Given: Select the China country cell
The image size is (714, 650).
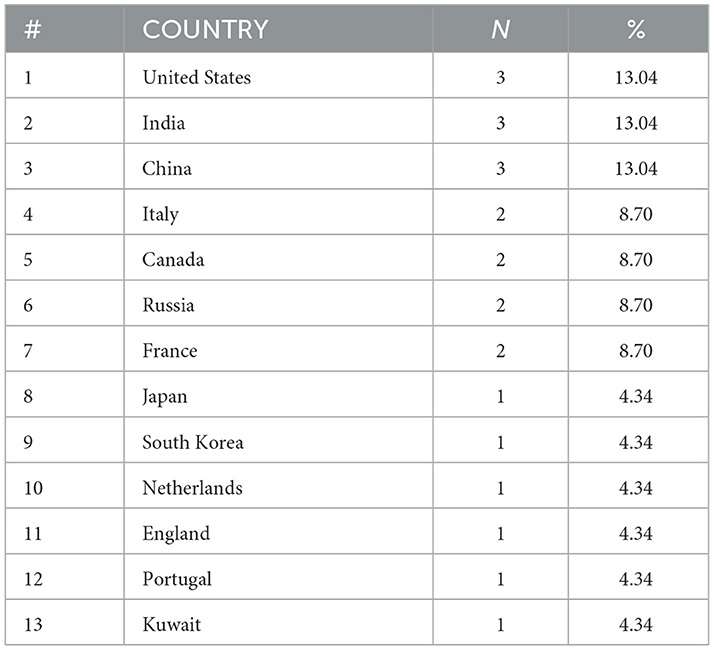Looking at the screenshot, I should pos(166,168).
